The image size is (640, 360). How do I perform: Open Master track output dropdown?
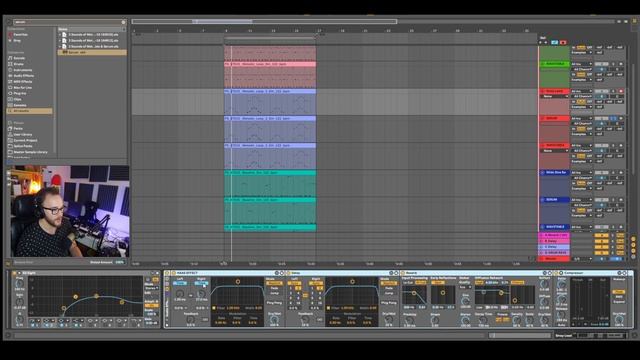581,259
